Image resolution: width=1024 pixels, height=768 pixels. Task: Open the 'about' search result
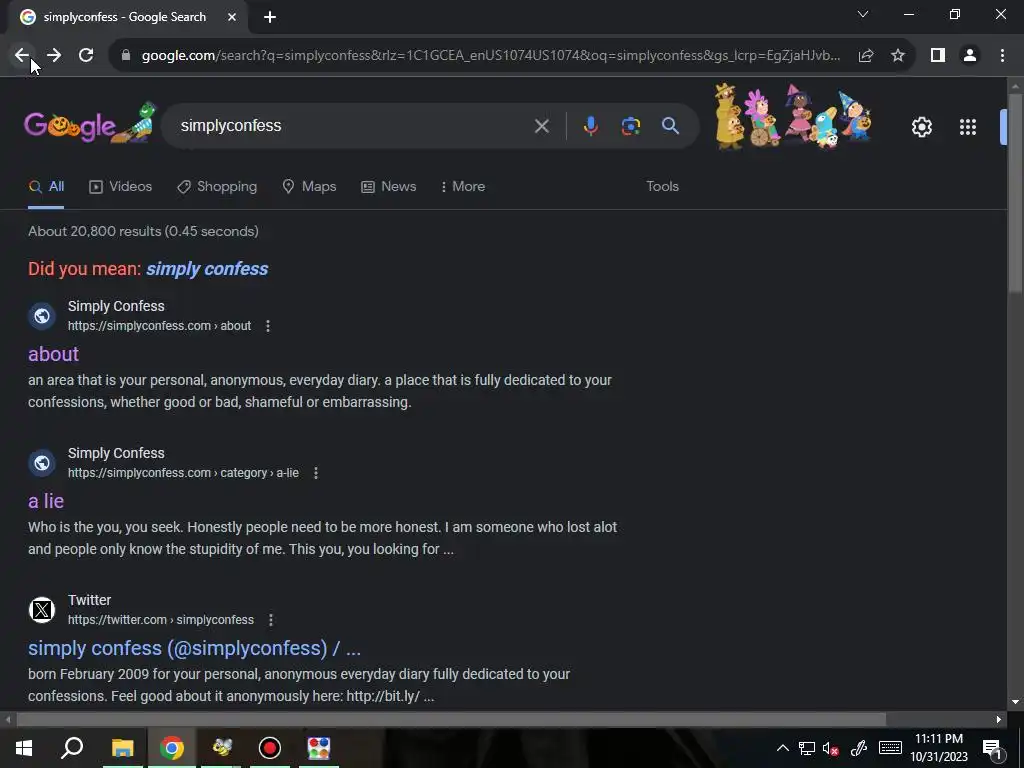[54, 354]
